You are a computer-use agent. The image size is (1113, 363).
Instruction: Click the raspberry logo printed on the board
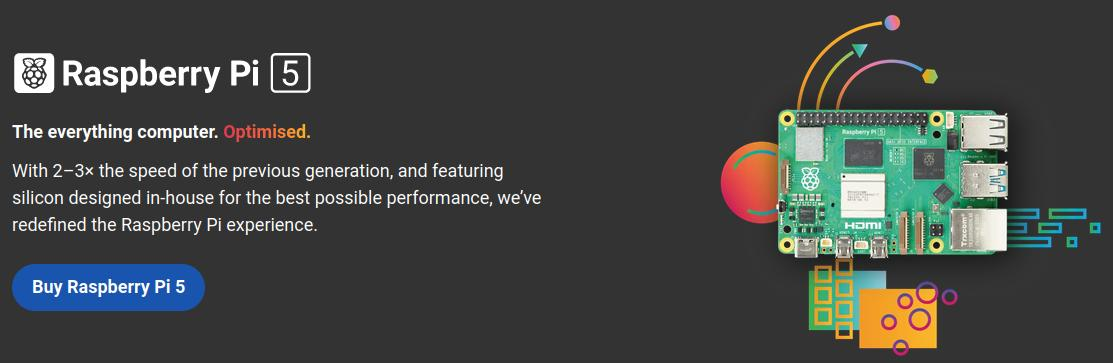pos(811,179)
